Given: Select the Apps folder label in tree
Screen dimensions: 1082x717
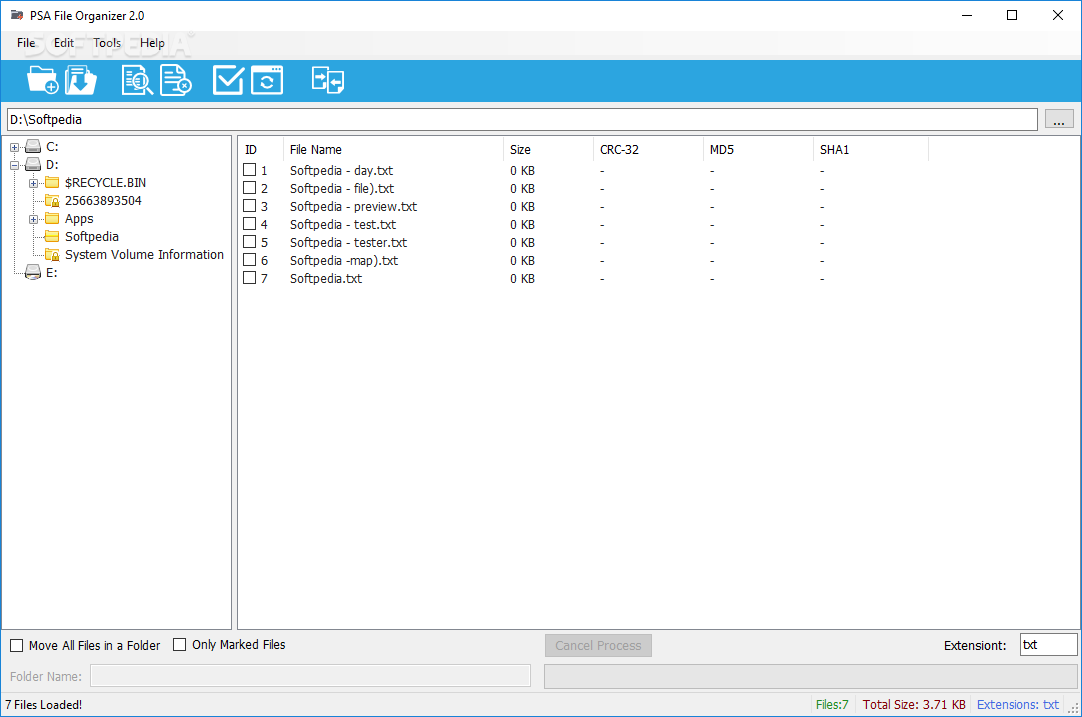Looking at the screenshot, I should click(79, 219).
